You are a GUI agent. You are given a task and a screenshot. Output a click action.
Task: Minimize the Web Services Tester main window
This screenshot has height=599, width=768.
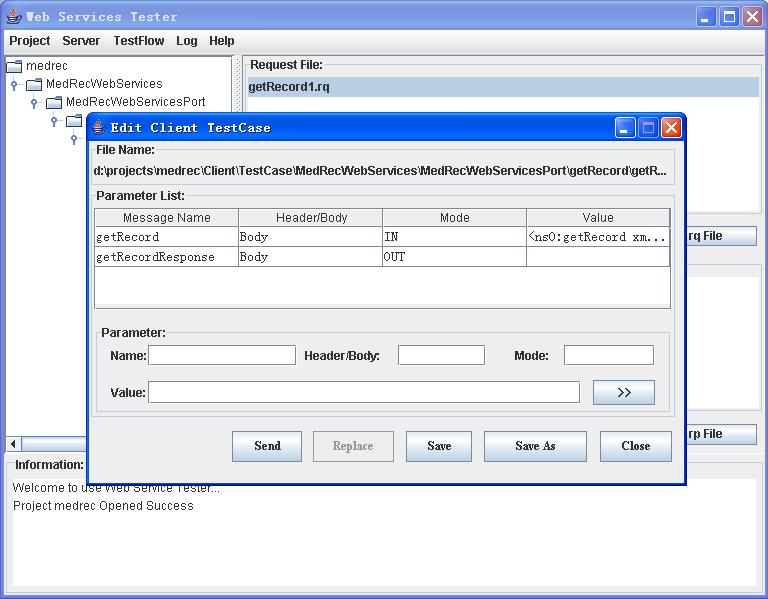point(706,17)
